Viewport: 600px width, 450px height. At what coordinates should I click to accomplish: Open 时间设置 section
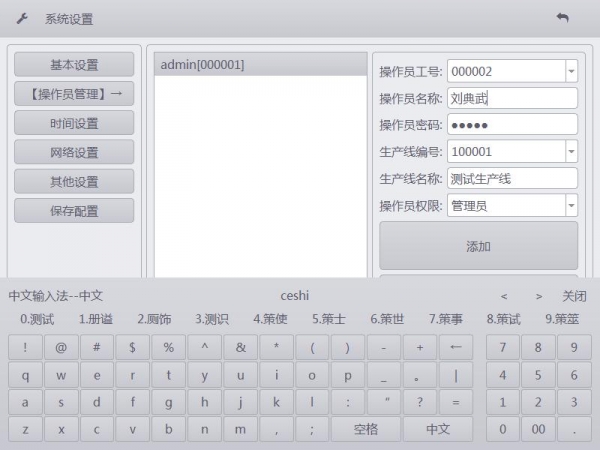(x=74, y=124)
